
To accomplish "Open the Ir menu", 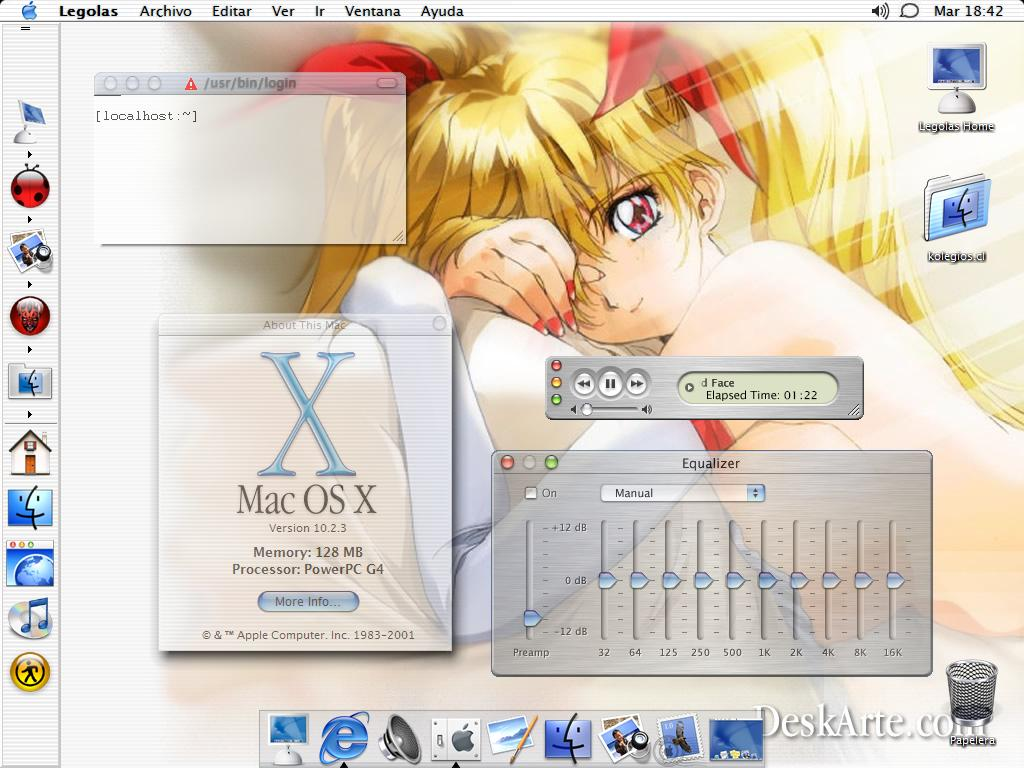I will point(319,11).
